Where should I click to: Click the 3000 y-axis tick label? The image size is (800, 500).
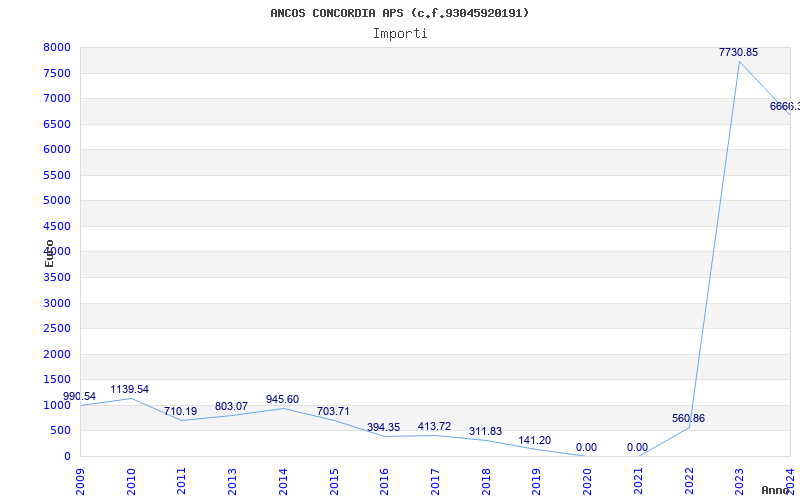click(x=57, y=303)
